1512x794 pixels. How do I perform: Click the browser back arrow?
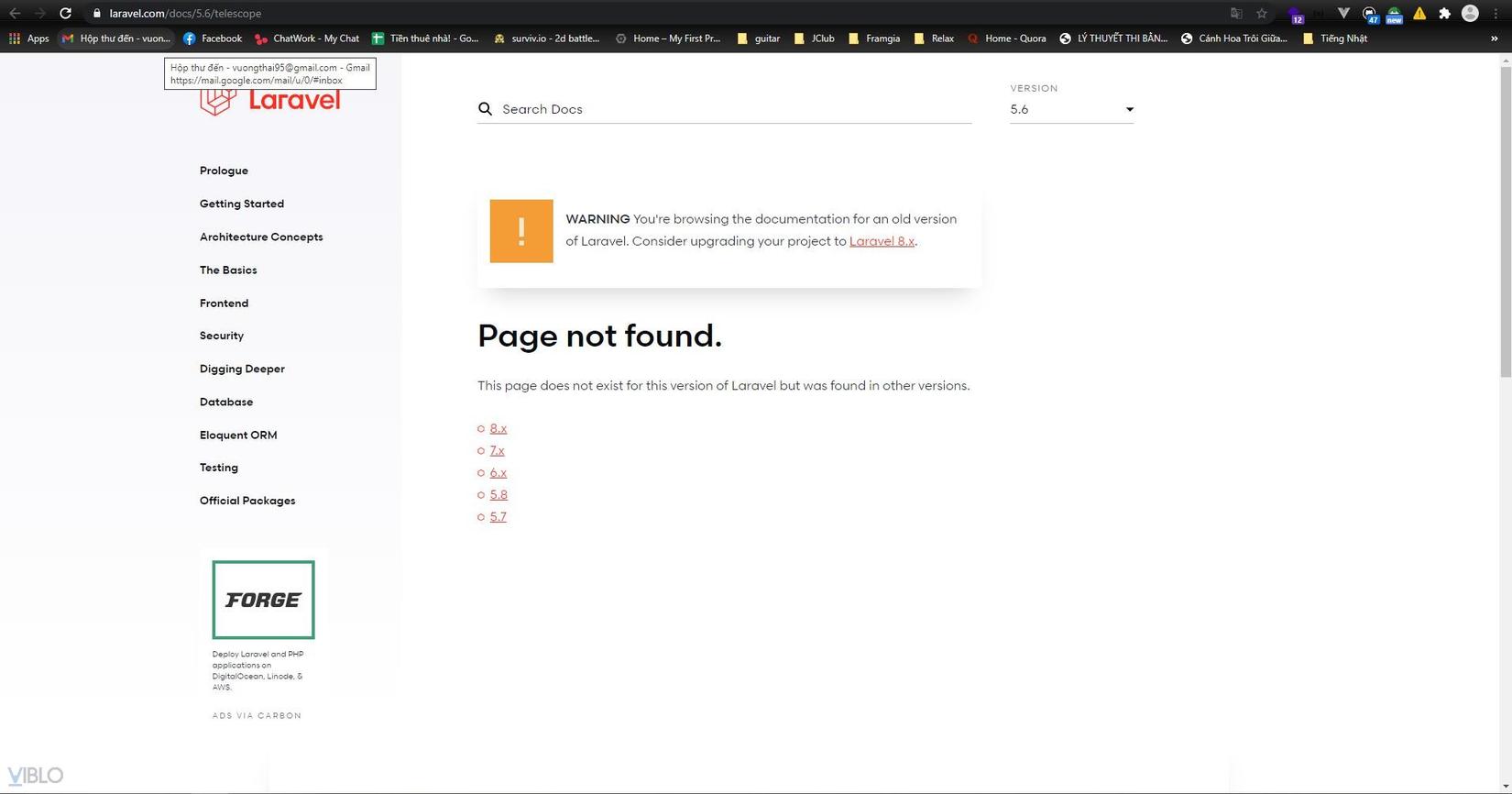click(15, 13)
